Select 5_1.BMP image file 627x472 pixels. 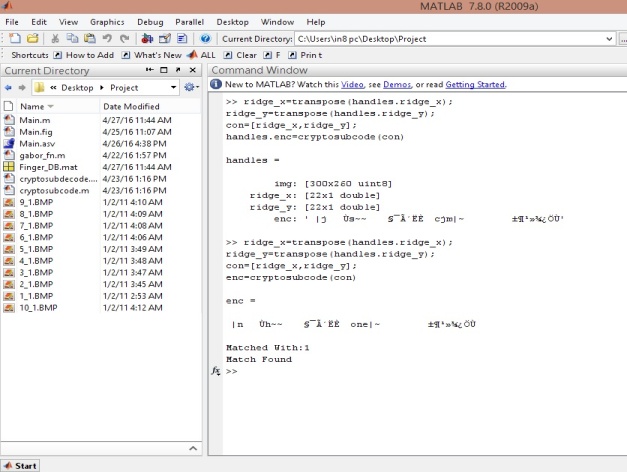(x=36, y=249)
